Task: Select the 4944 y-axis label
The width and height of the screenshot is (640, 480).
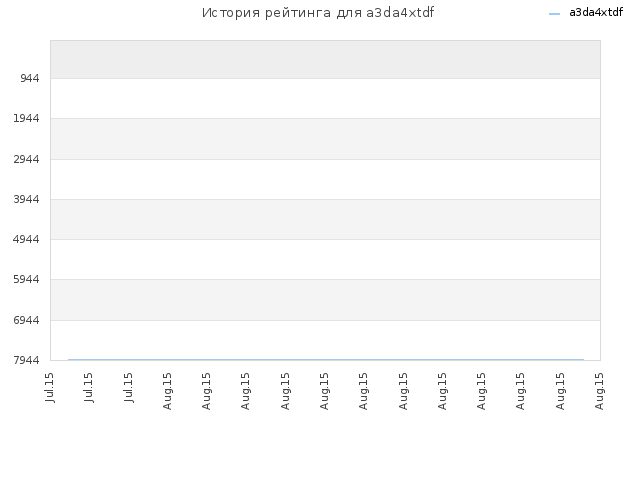Action: [x=26, y=239]
